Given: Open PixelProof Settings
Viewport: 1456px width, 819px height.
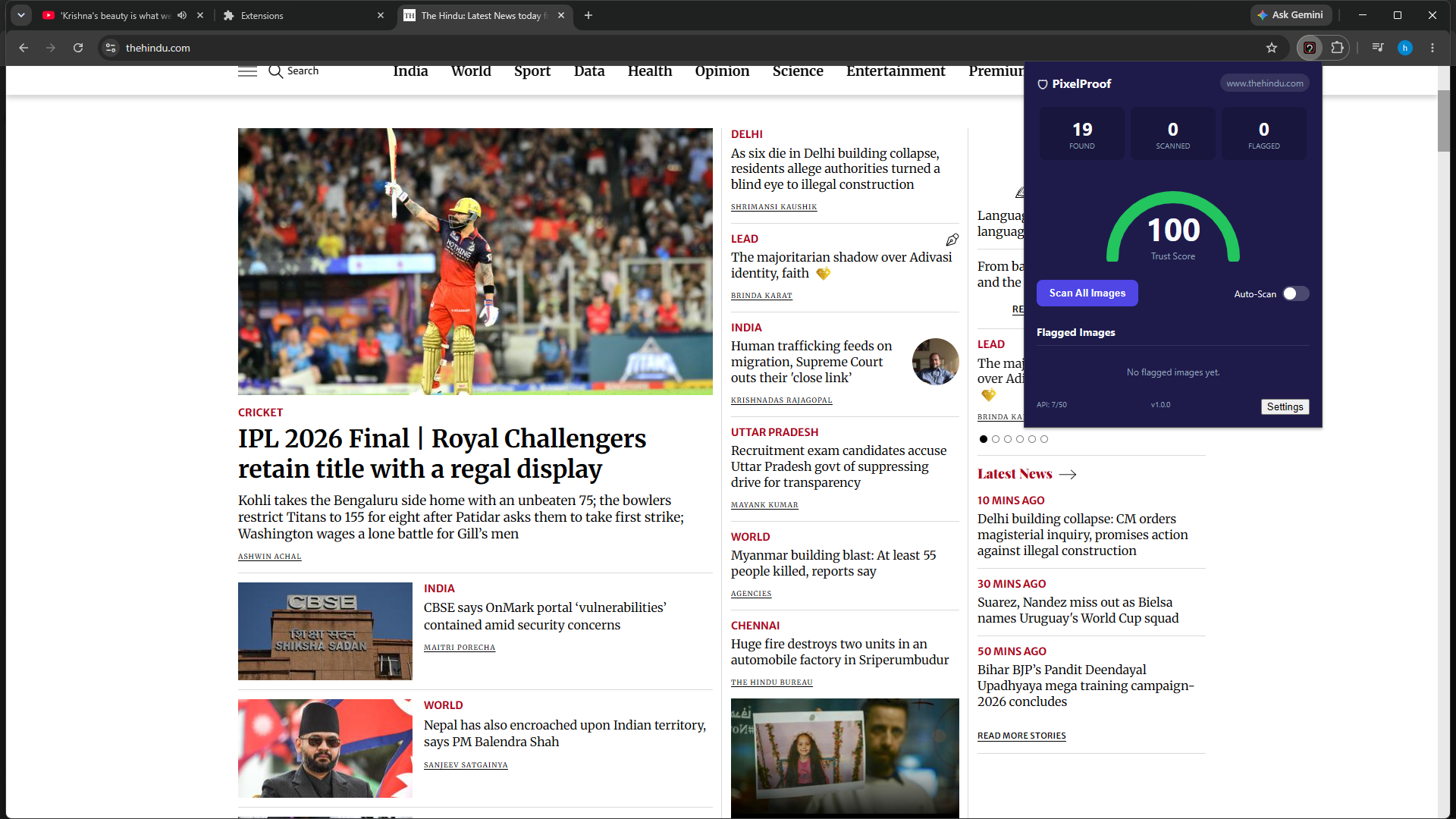Looking at the screenshot, I should click(x=1285, y=407).
